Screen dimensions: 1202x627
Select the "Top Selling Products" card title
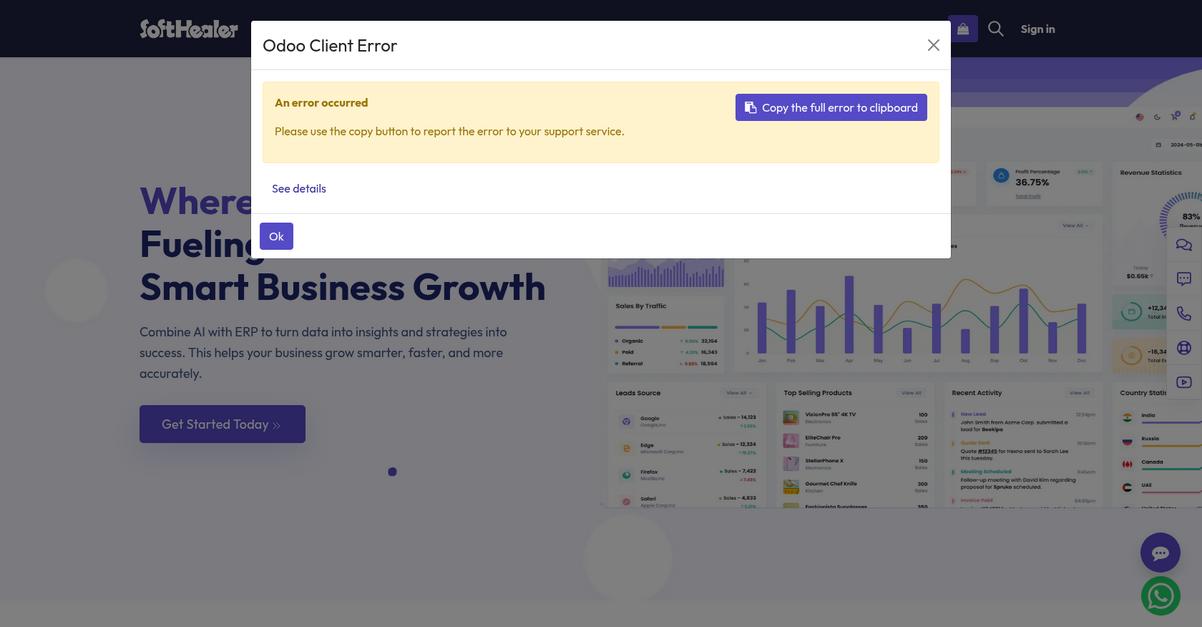pos(818,393)
